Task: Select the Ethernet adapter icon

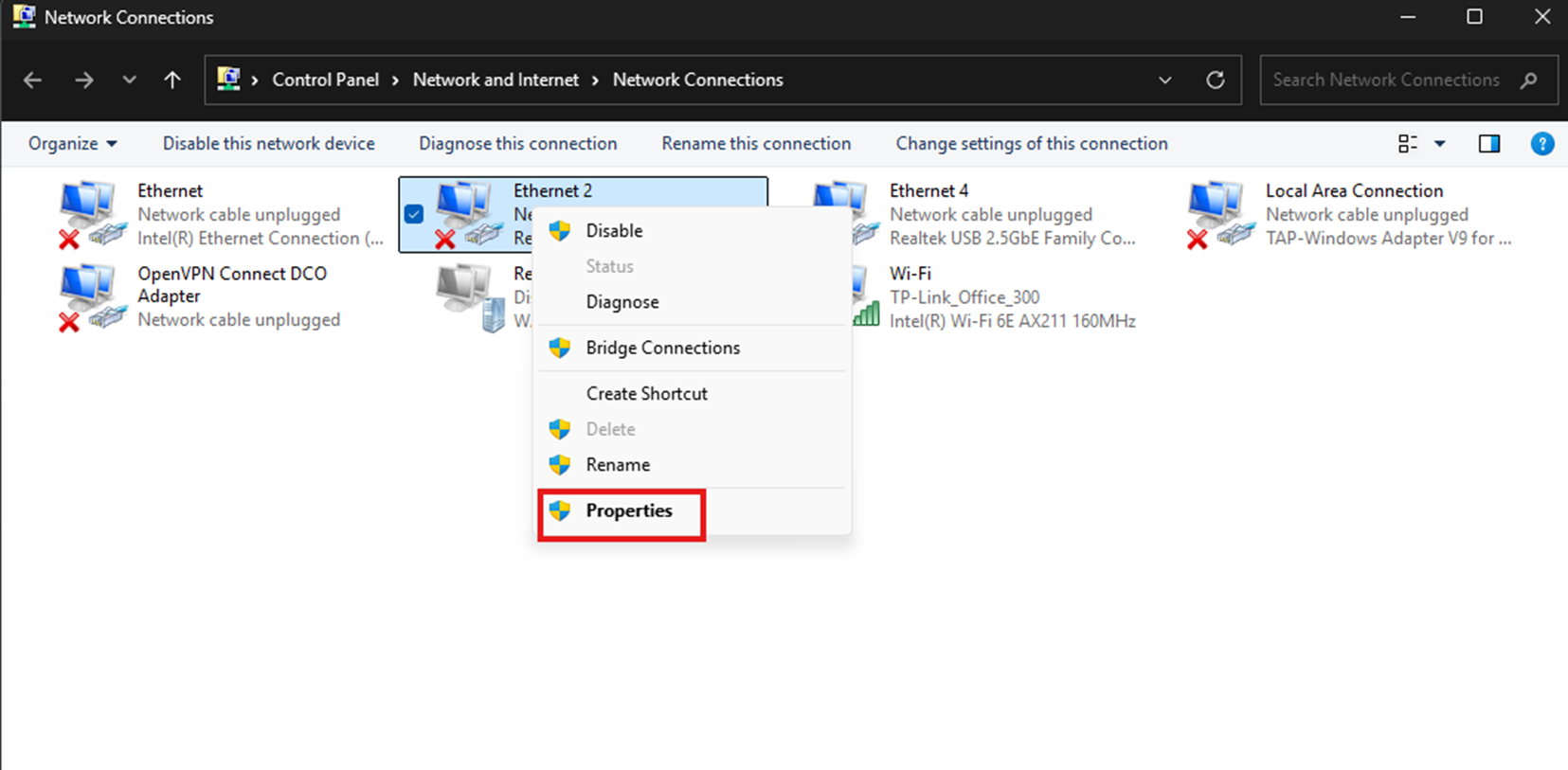Action: [92, 215]
